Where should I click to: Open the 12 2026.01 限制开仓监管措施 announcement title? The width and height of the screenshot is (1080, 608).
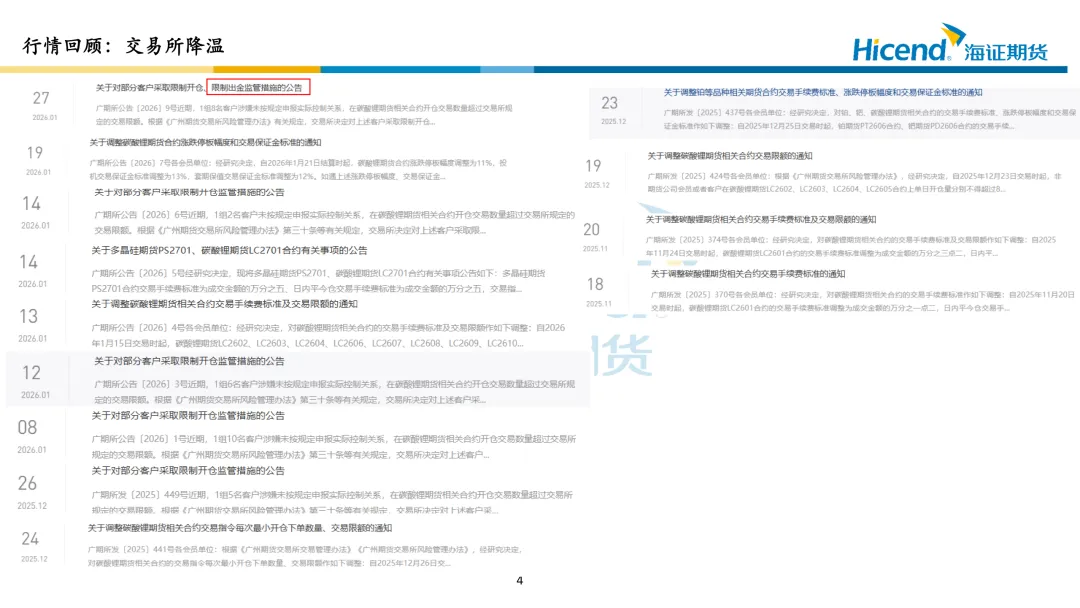[189, 361]
